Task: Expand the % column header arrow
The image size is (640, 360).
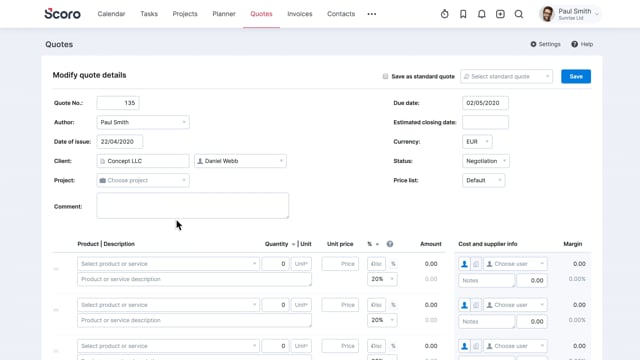Action: tap(377, 244)
